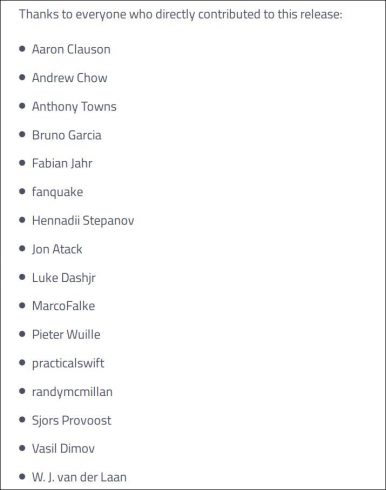
Task: Click on Vasil Dimov
Action: click(63, 449)
